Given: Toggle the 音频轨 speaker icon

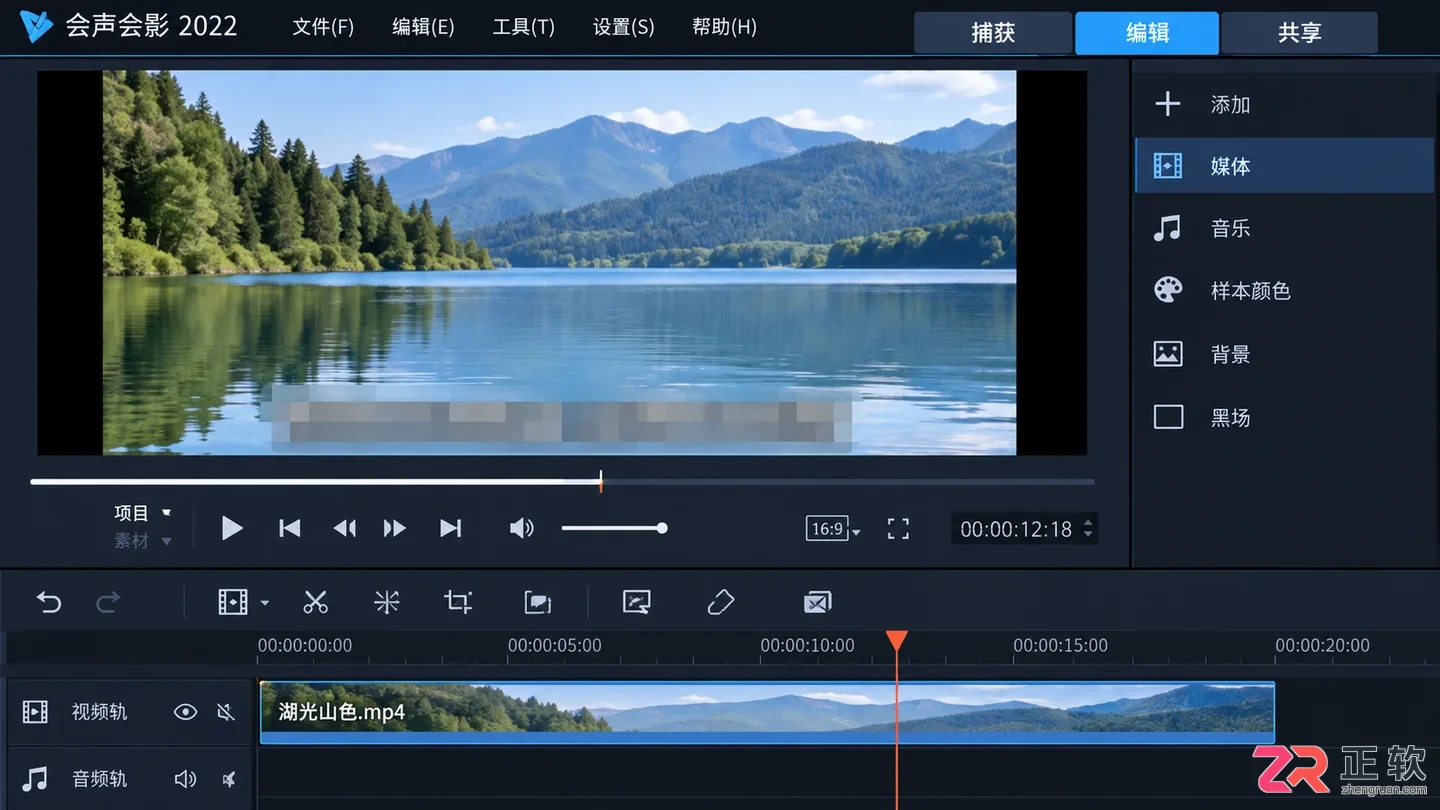Looking at the screenshot, I should click(x=185, y=779).
